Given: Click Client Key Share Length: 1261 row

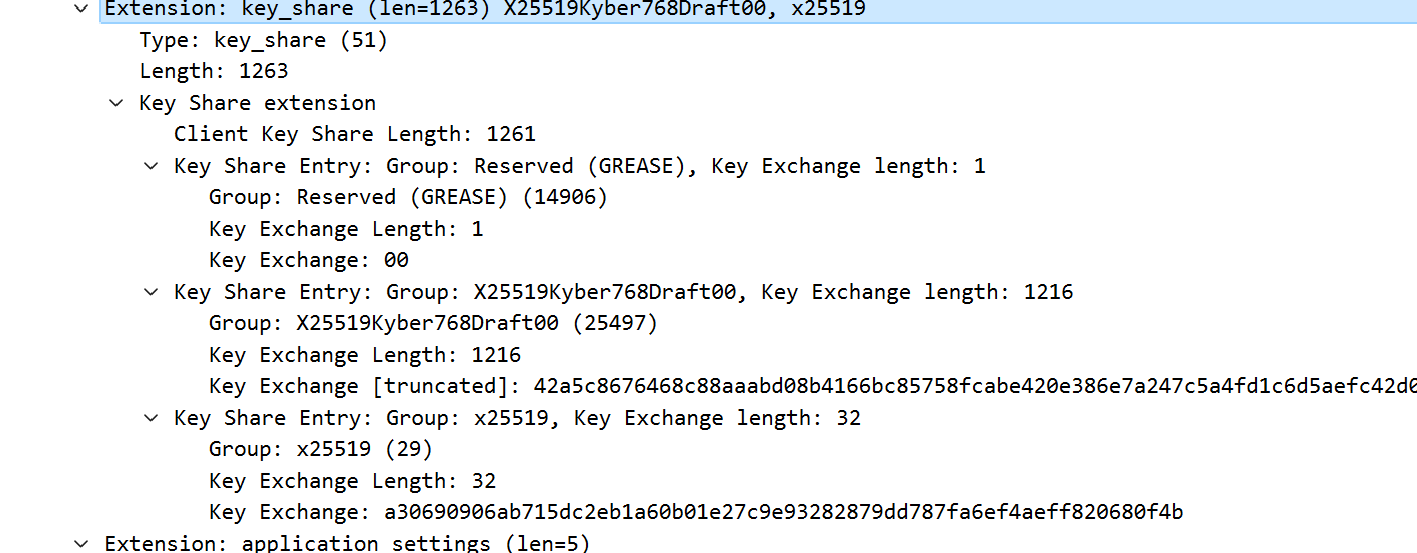Looking at the screenshot, I should click(x=354, y=134).
